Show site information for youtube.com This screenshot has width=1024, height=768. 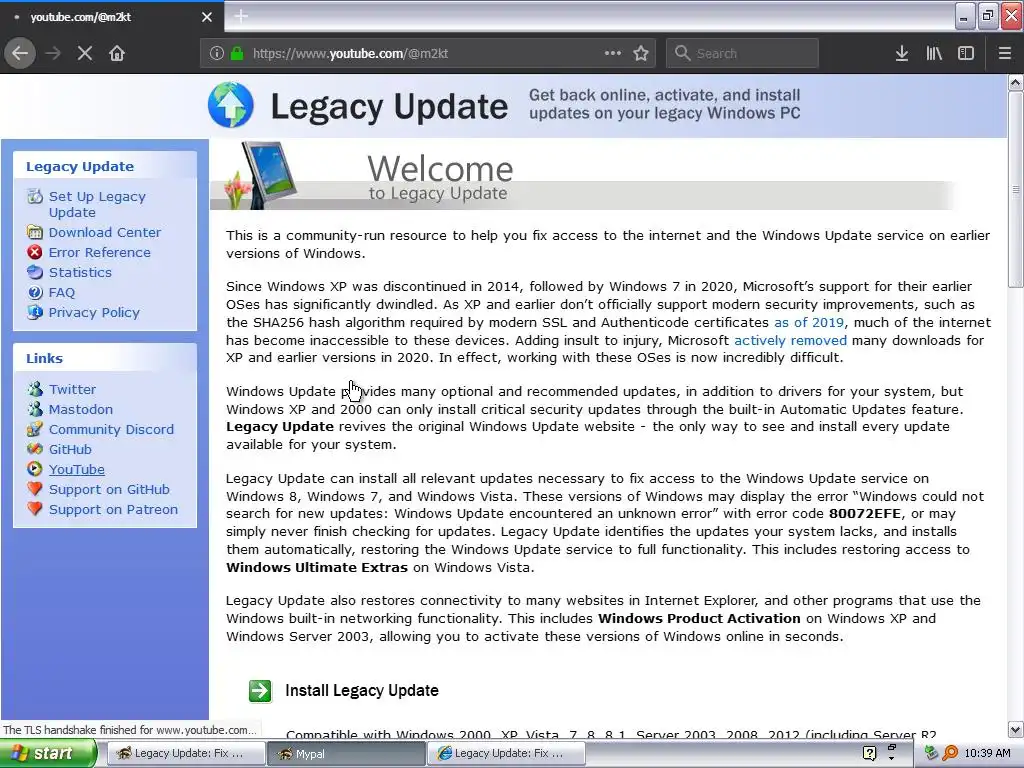217,54
